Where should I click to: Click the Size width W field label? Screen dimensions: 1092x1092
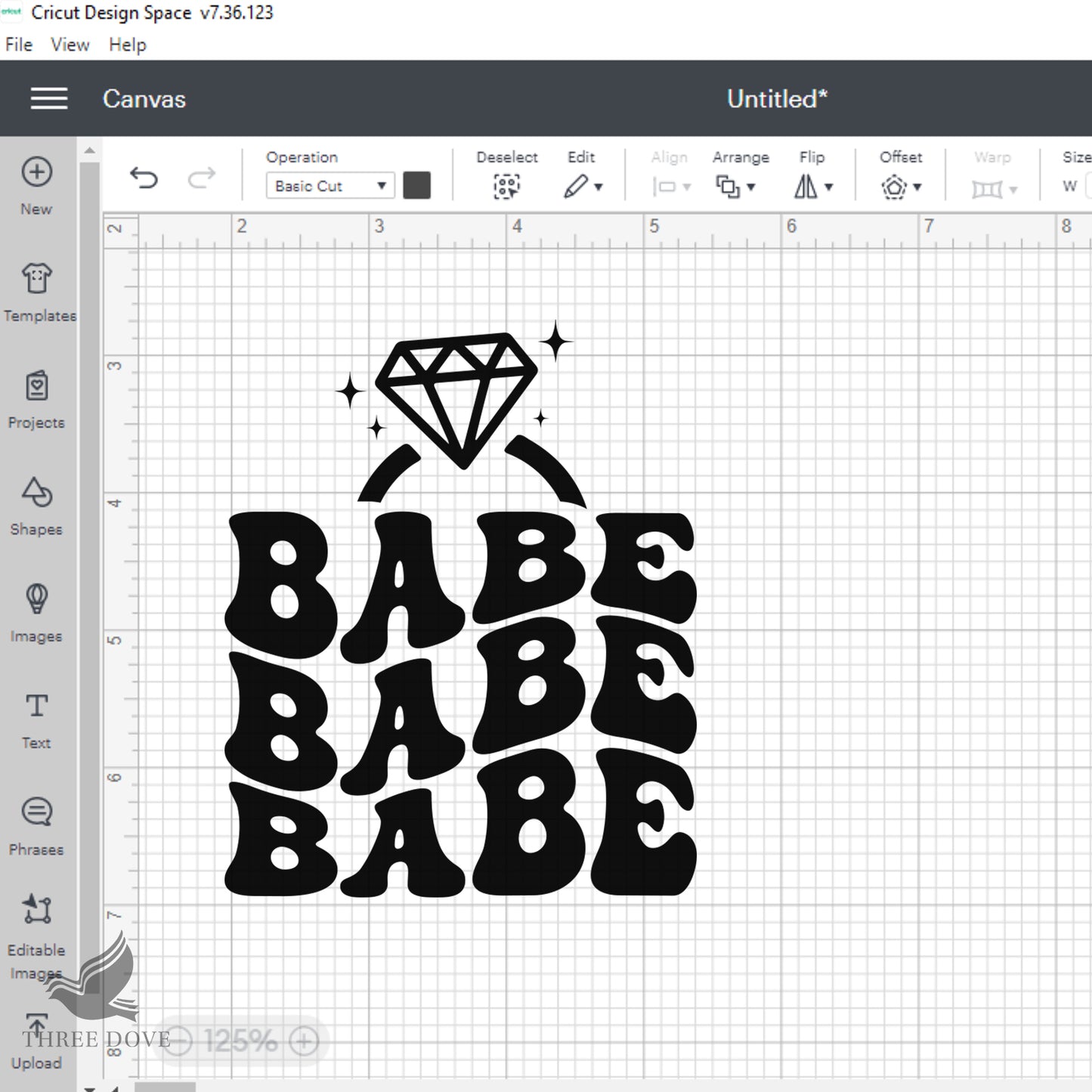coord(1069,186)
